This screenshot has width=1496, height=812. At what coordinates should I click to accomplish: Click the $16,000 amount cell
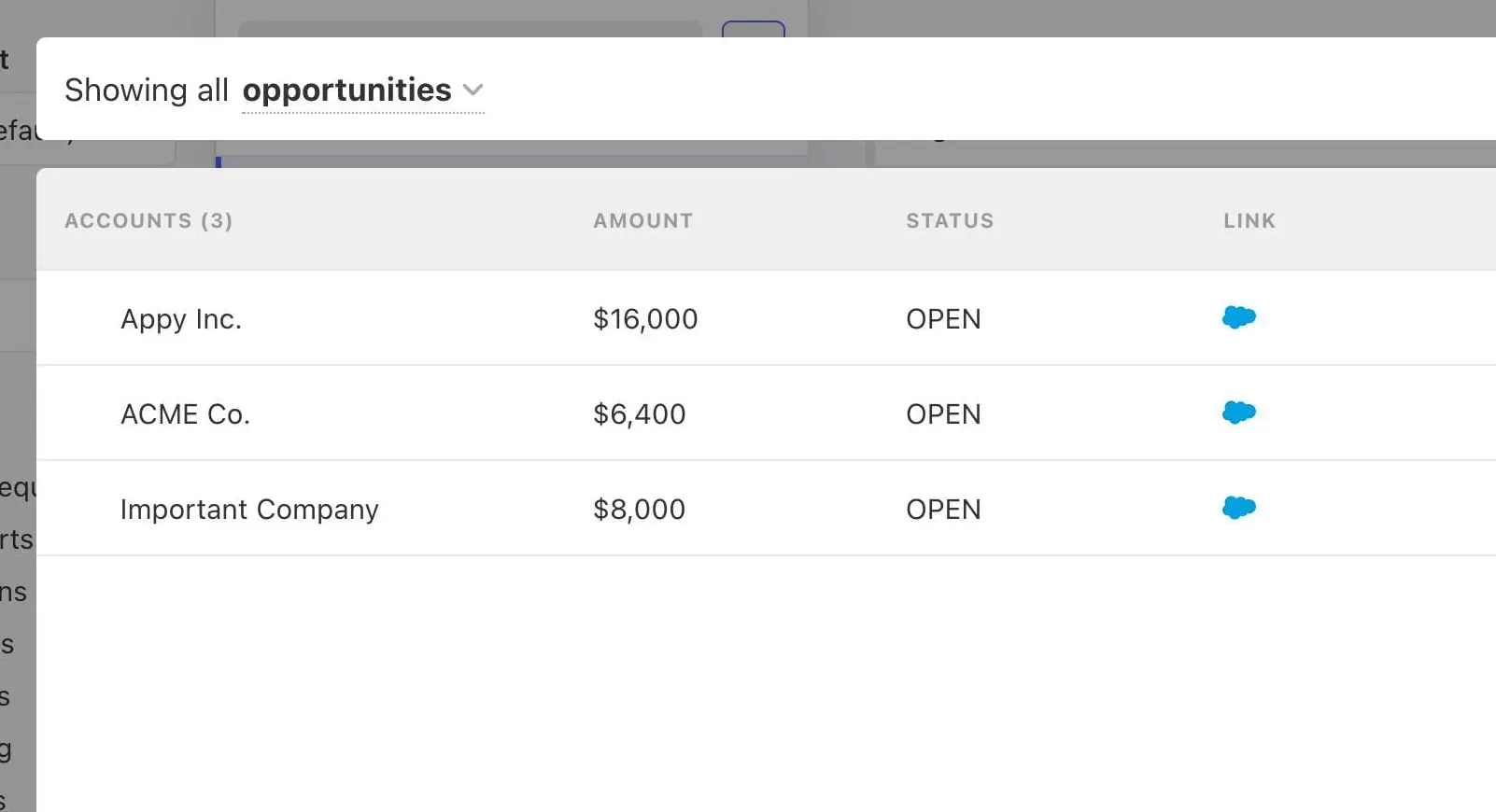pyautogui.click(x=644, y=318)
